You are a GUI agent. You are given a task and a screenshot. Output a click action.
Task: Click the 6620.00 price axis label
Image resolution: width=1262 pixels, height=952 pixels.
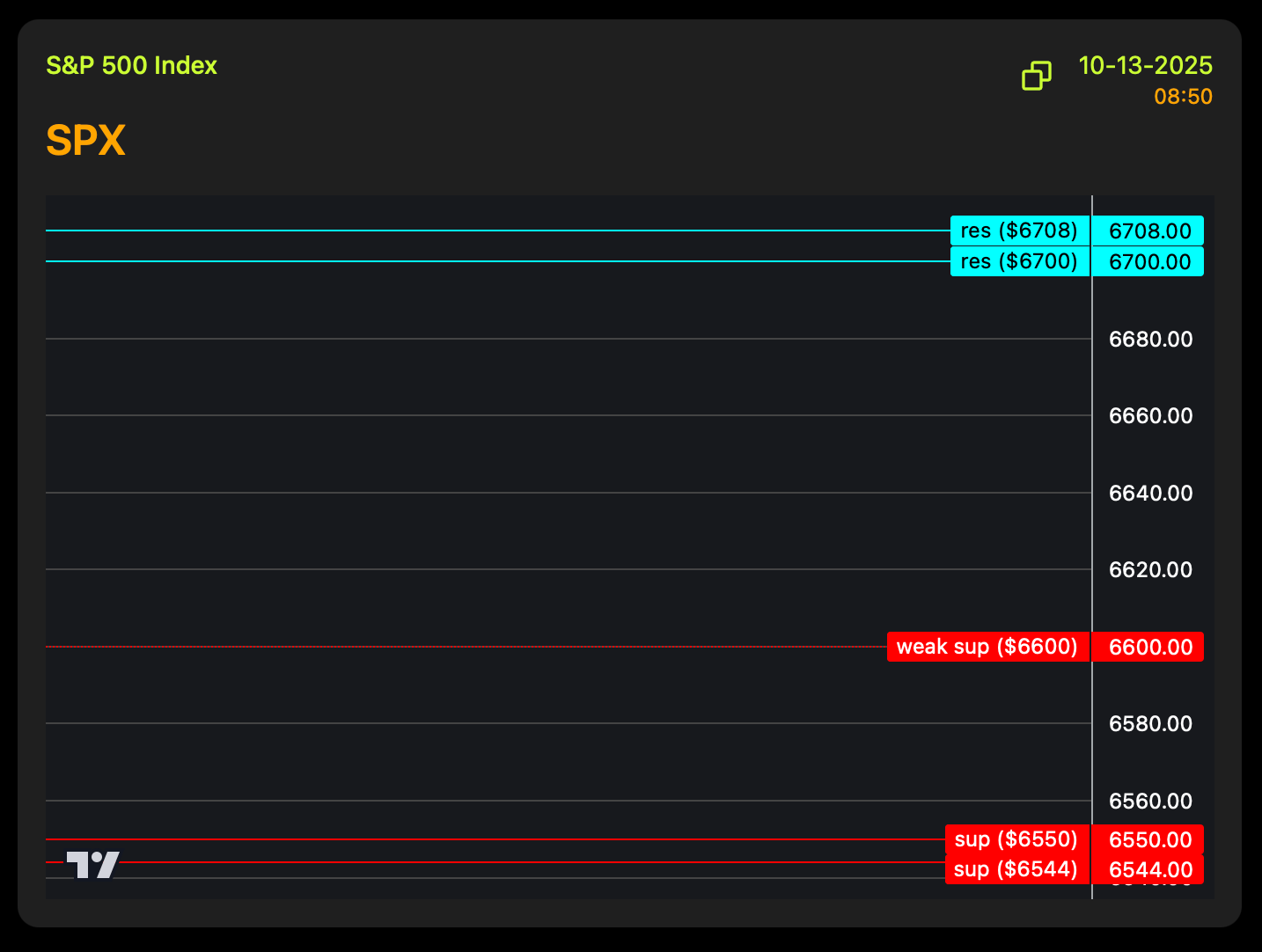pyautogui.click(x=1150, y=570)
